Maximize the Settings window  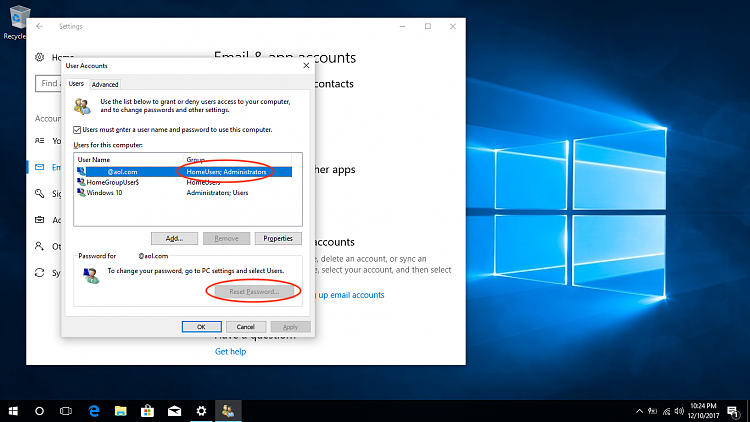[x=428, y=26]
